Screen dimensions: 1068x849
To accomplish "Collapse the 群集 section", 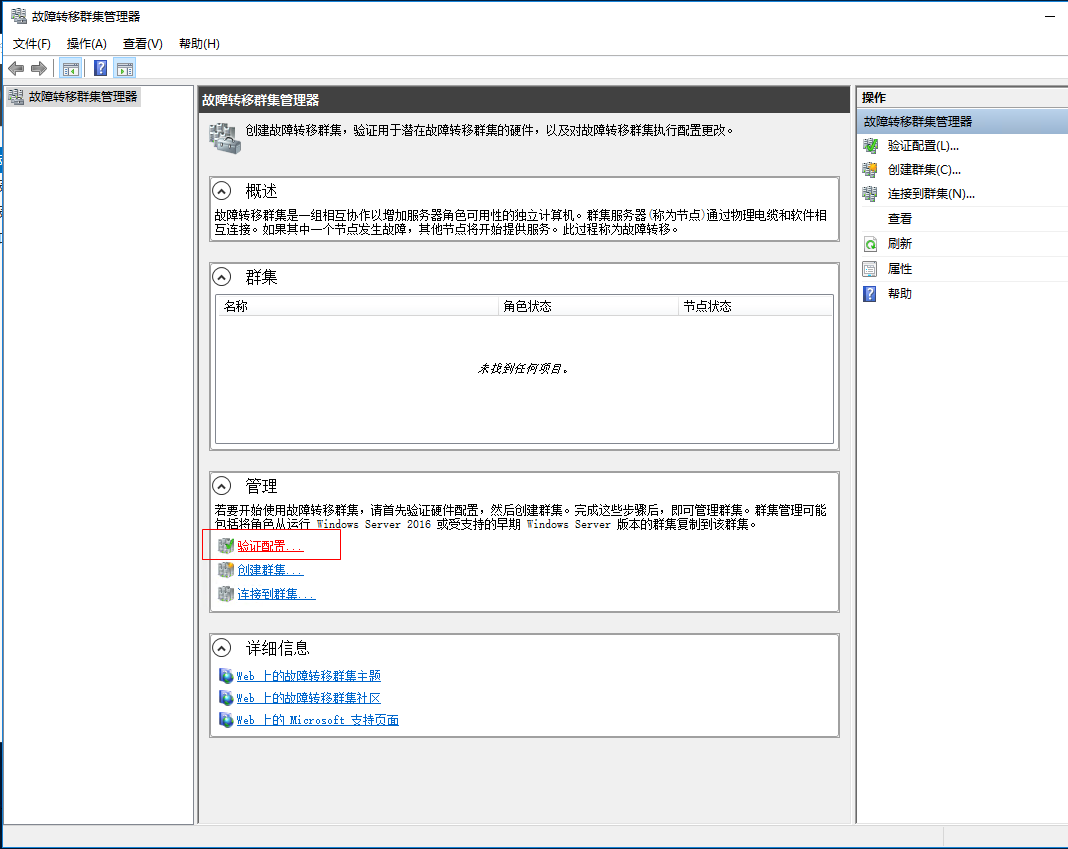I will coord(221,277).
